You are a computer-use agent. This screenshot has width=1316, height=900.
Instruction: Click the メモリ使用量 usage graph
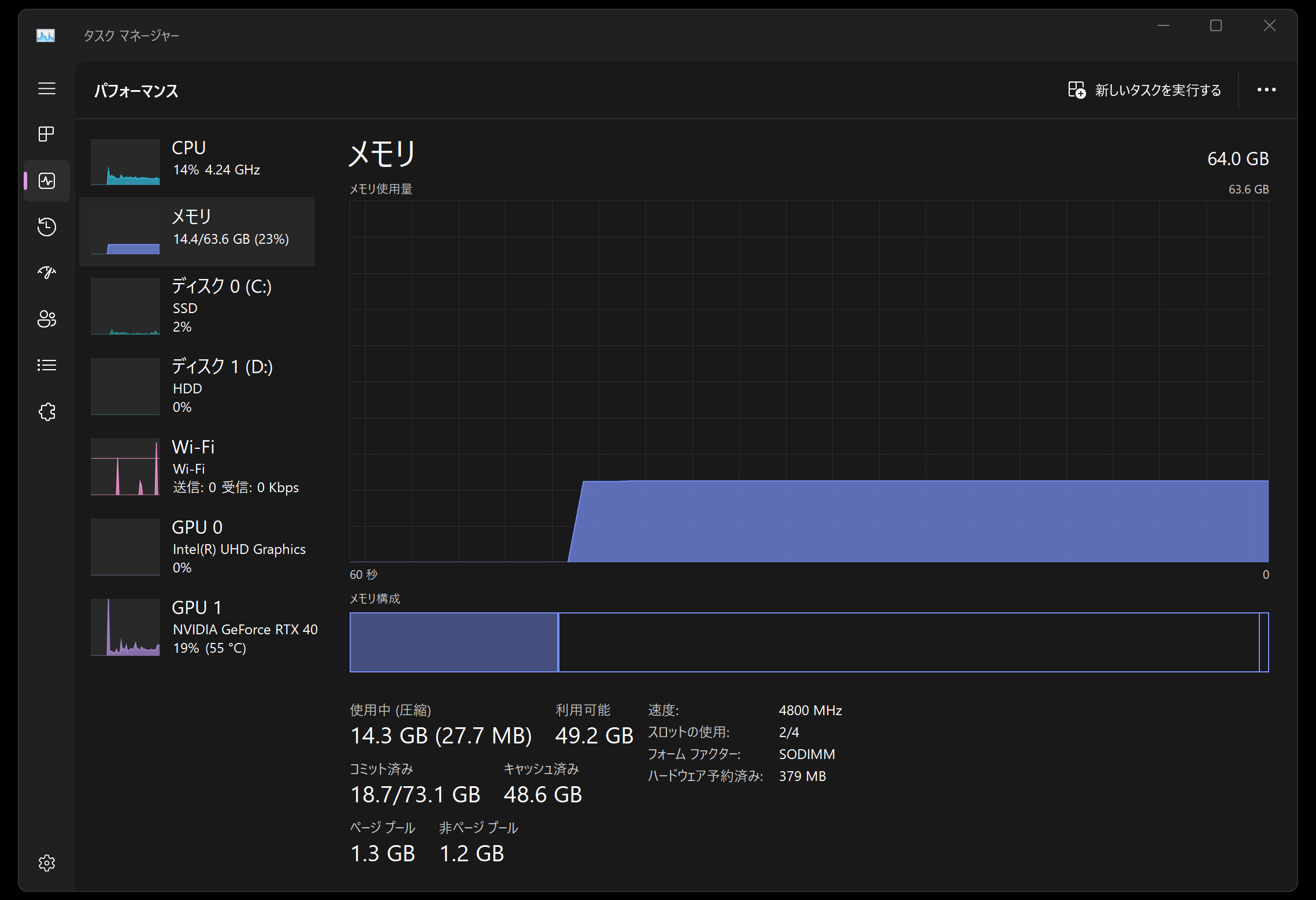coord(809,381)
